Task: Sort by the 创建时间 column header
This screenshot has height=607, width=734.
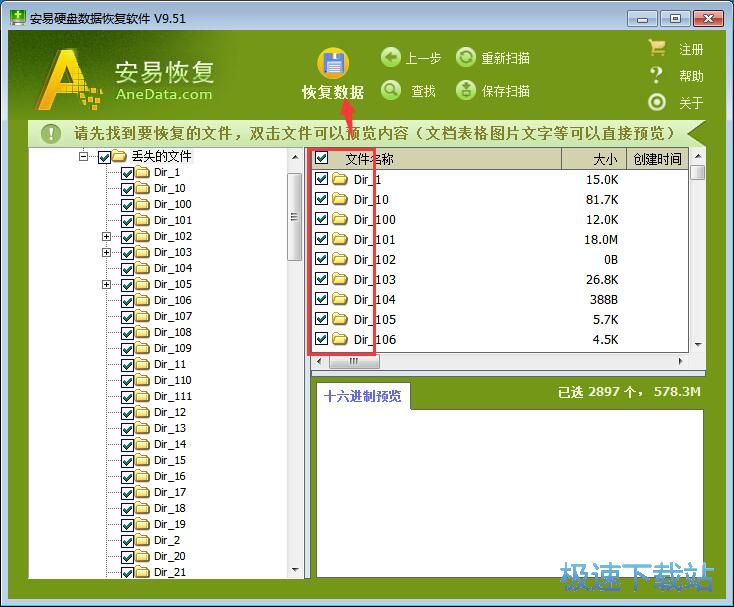Action: 657,159
